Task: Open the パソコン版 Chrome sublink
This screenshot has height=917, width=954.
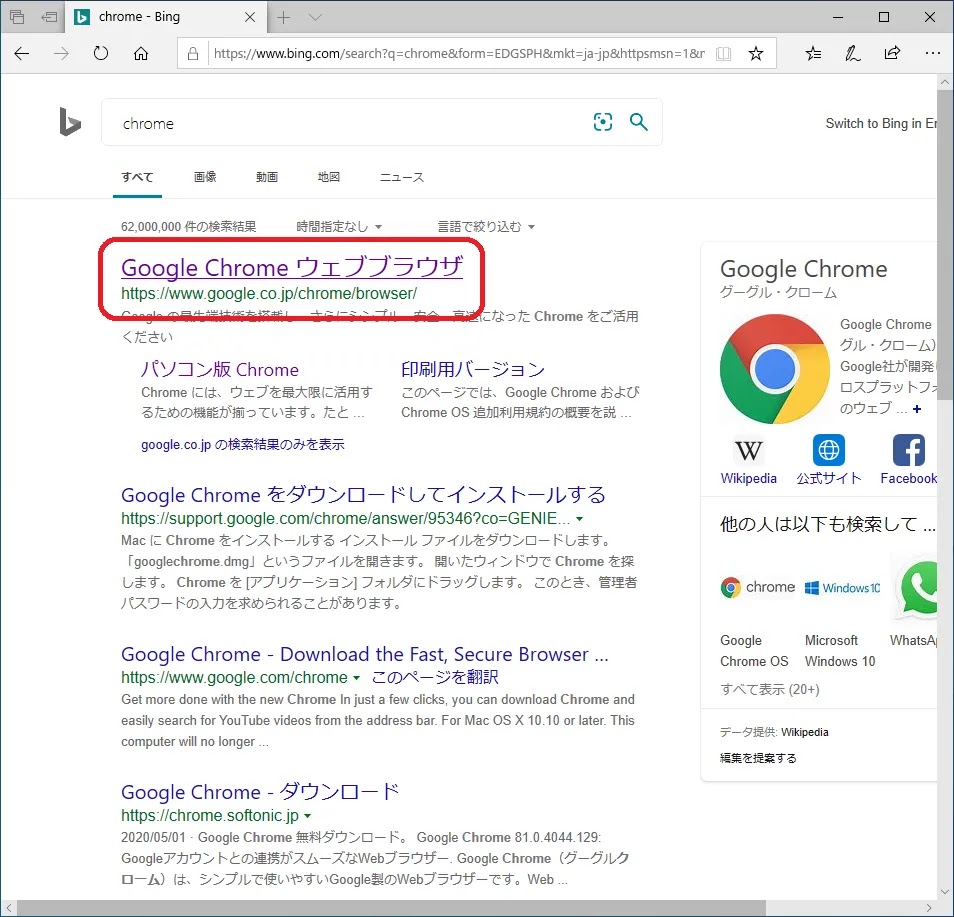Action: click(220, 369)
